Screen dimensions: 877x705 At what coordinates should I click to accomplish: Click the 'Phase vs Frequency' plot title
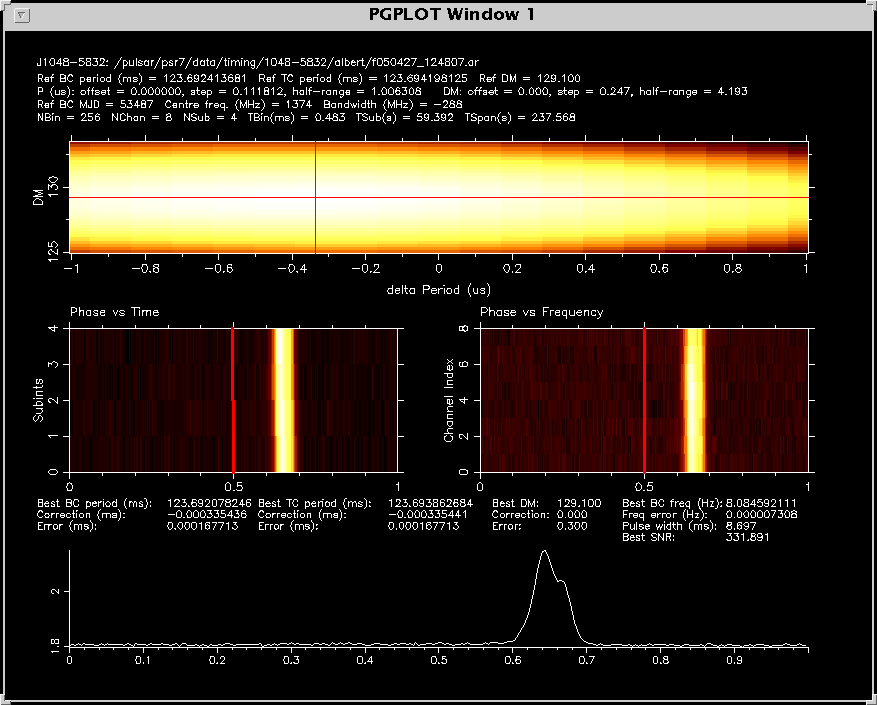pyautogui.click(x=541, y=312)
